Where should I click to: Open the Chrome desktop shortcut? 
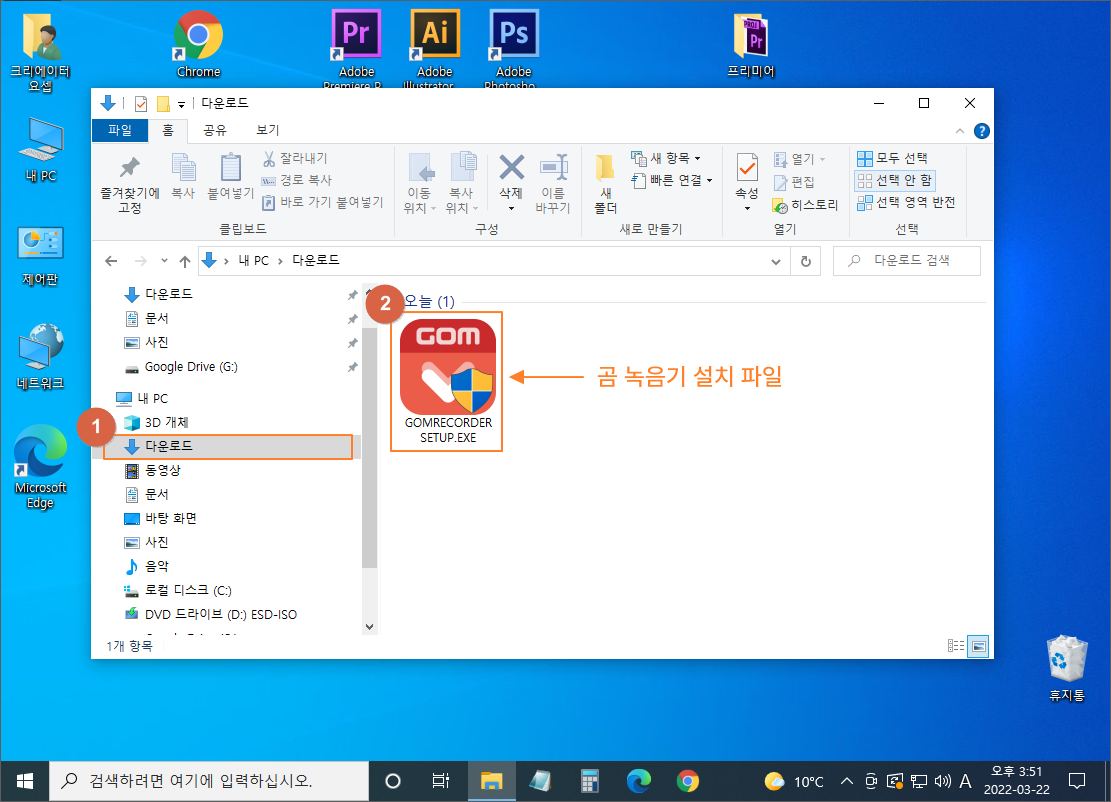click(198, 45)
